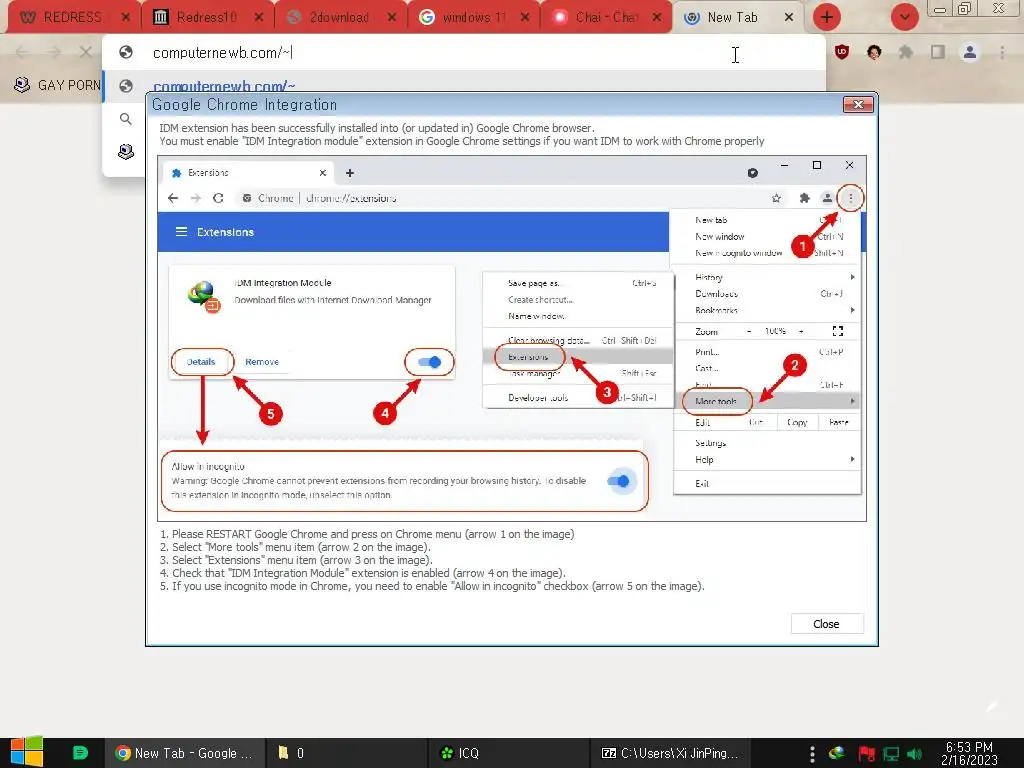This screenshot has width=1024, height=768.
Task: Click the red flag tray icon
Action: click(867, 754)
